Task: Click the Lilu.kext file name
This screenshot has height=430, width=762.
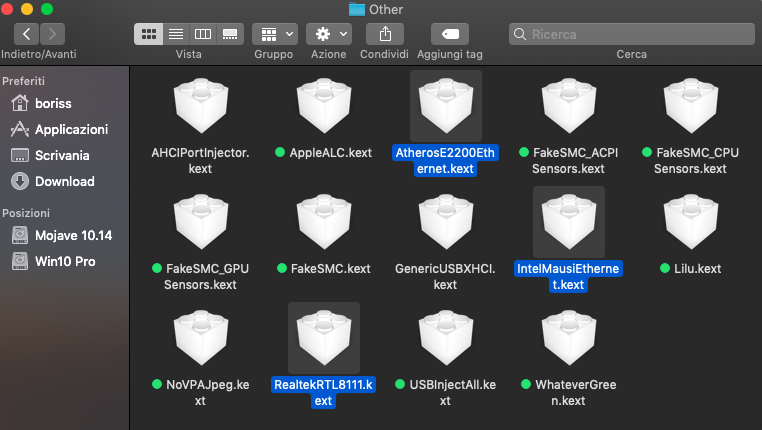Action: pos(697,269)
